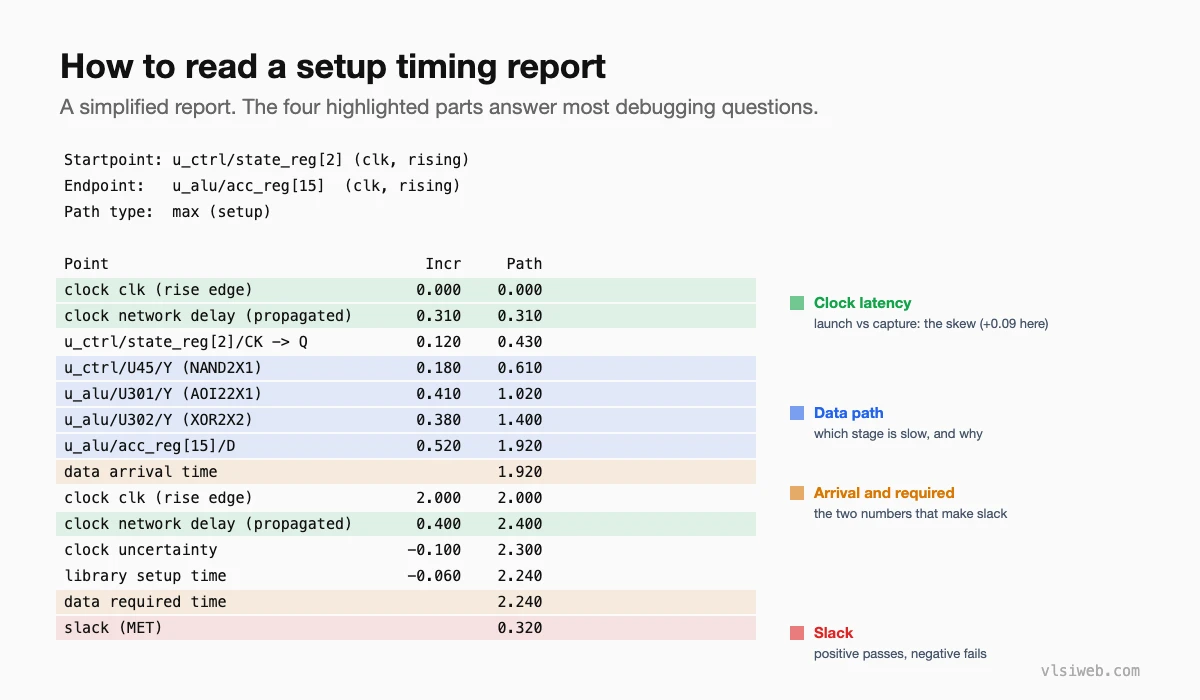Click the 'data arrival time' row label
Image resolution: width=1200 pixels, height=700 pixels.
point(140,472)
